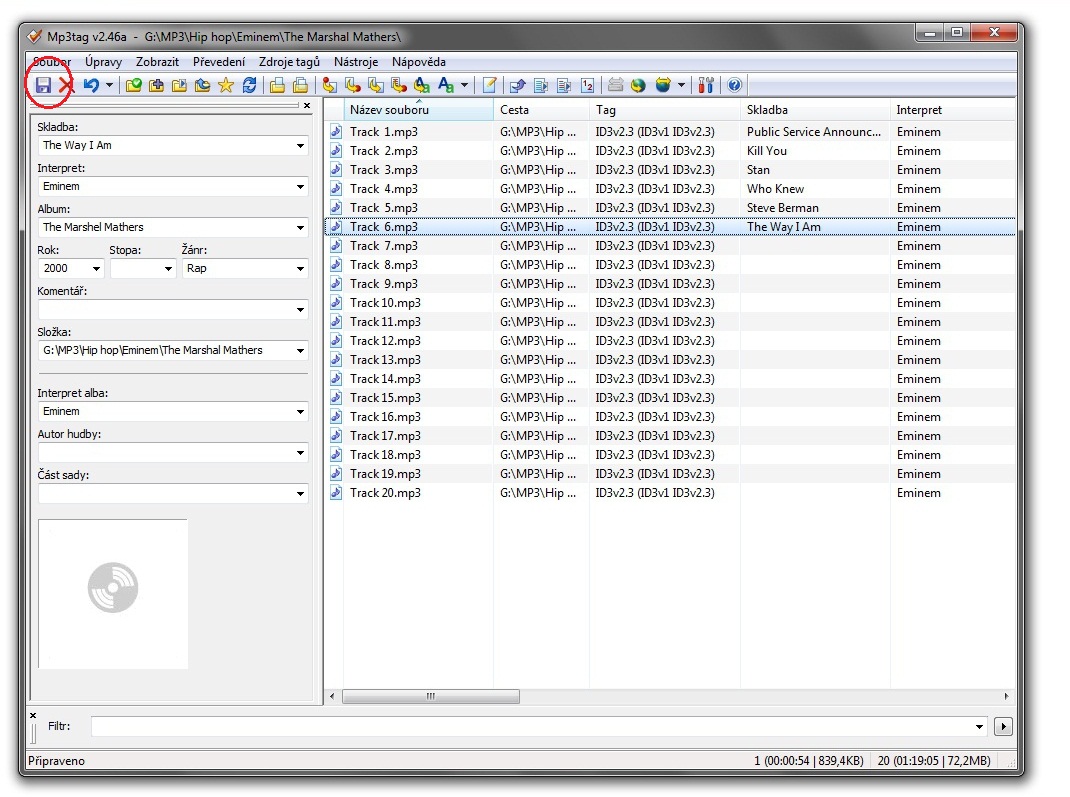Click the Export icon with blue arrow
The height and width of the screenshot is (797, 1070).
[x=517, y=85]
